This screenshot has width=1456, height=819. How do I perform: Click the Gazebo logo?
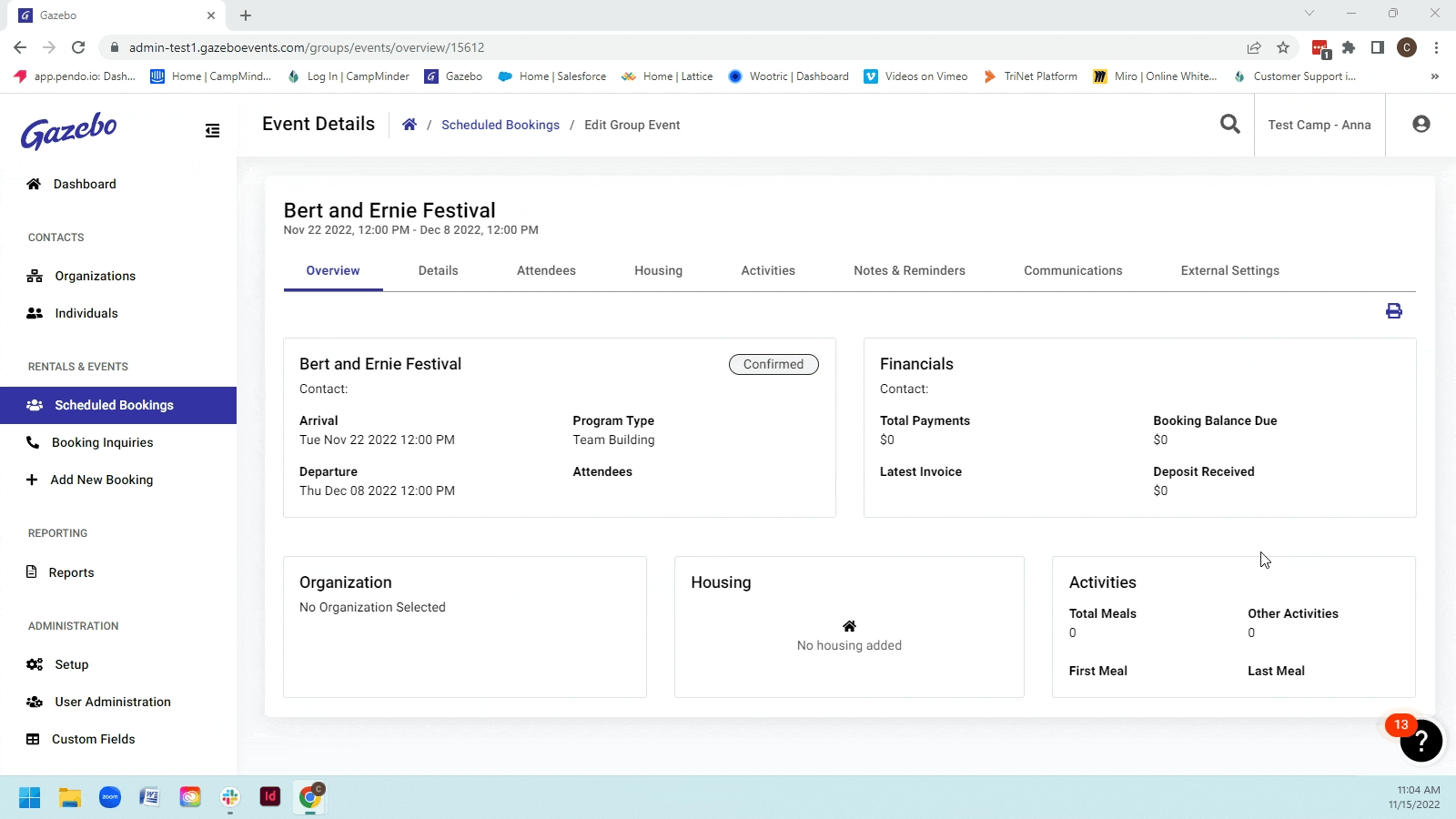[x=69, y=131]
